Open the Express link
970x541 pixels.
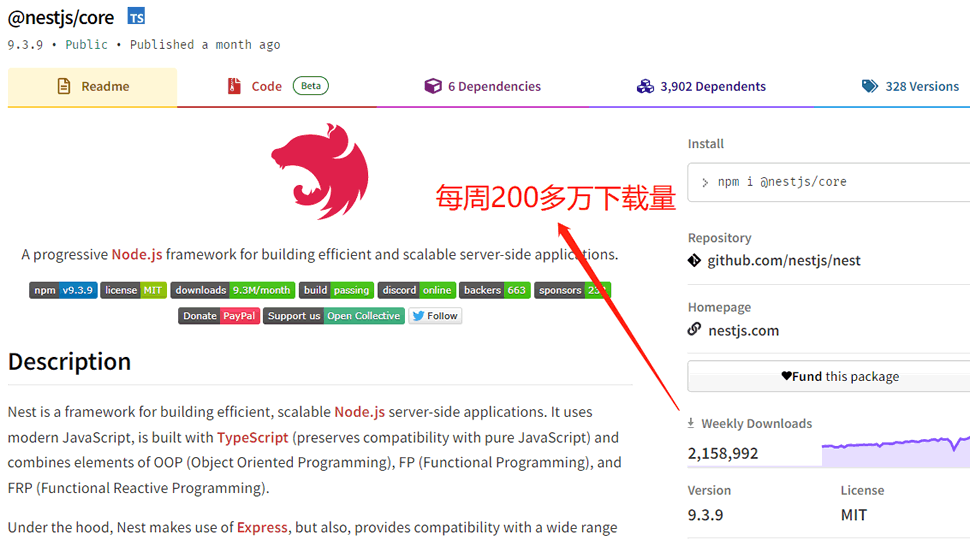(x=262, y=527)
